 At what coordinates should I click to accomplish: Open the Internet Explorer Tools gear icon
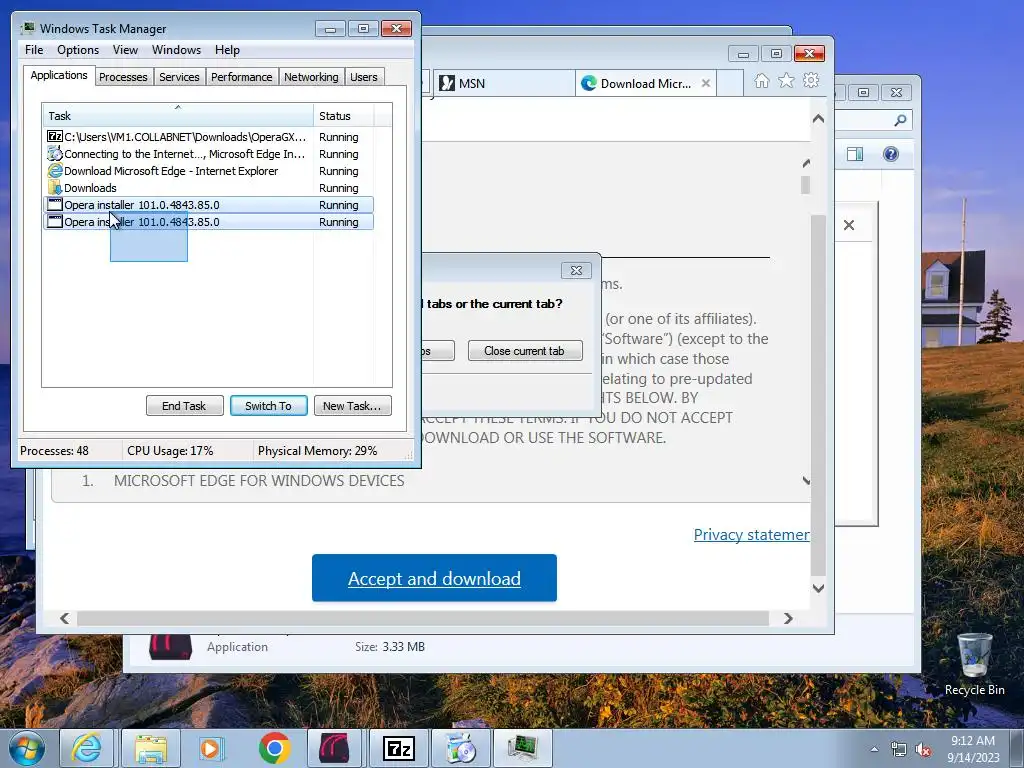pos(811,80)
